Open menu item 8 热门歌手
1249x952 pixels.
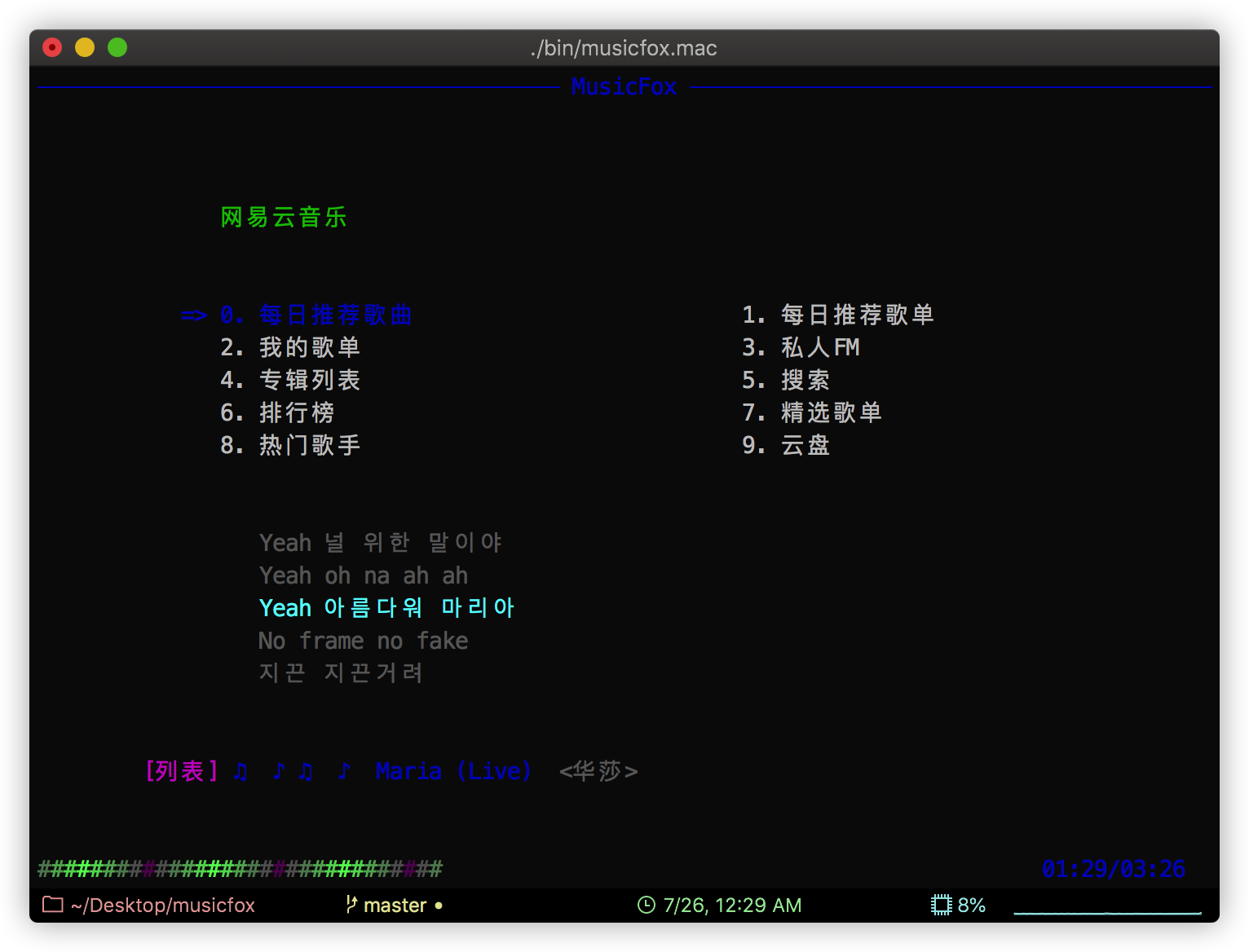pyautogui.click(x=289, y=445)
